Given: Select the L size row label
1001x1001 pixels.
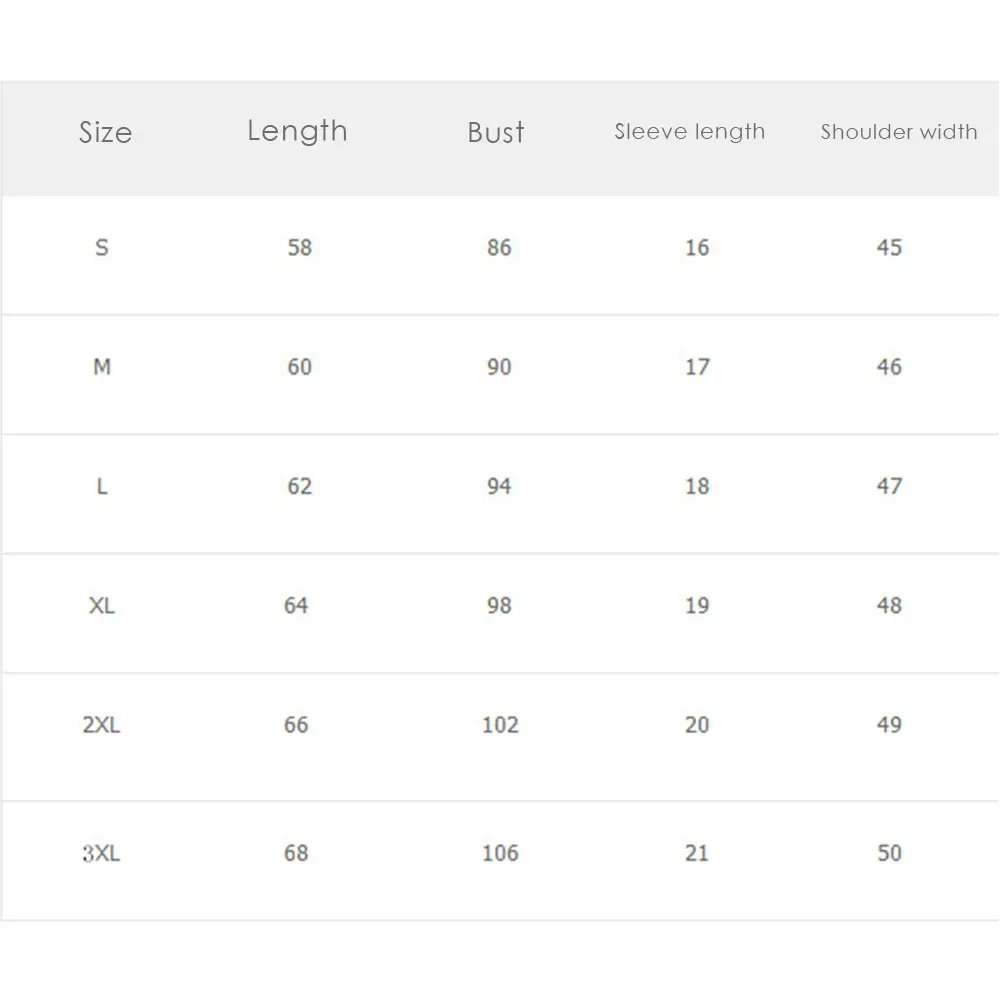Looking at the screenshot, I should (x=102, y=486).
